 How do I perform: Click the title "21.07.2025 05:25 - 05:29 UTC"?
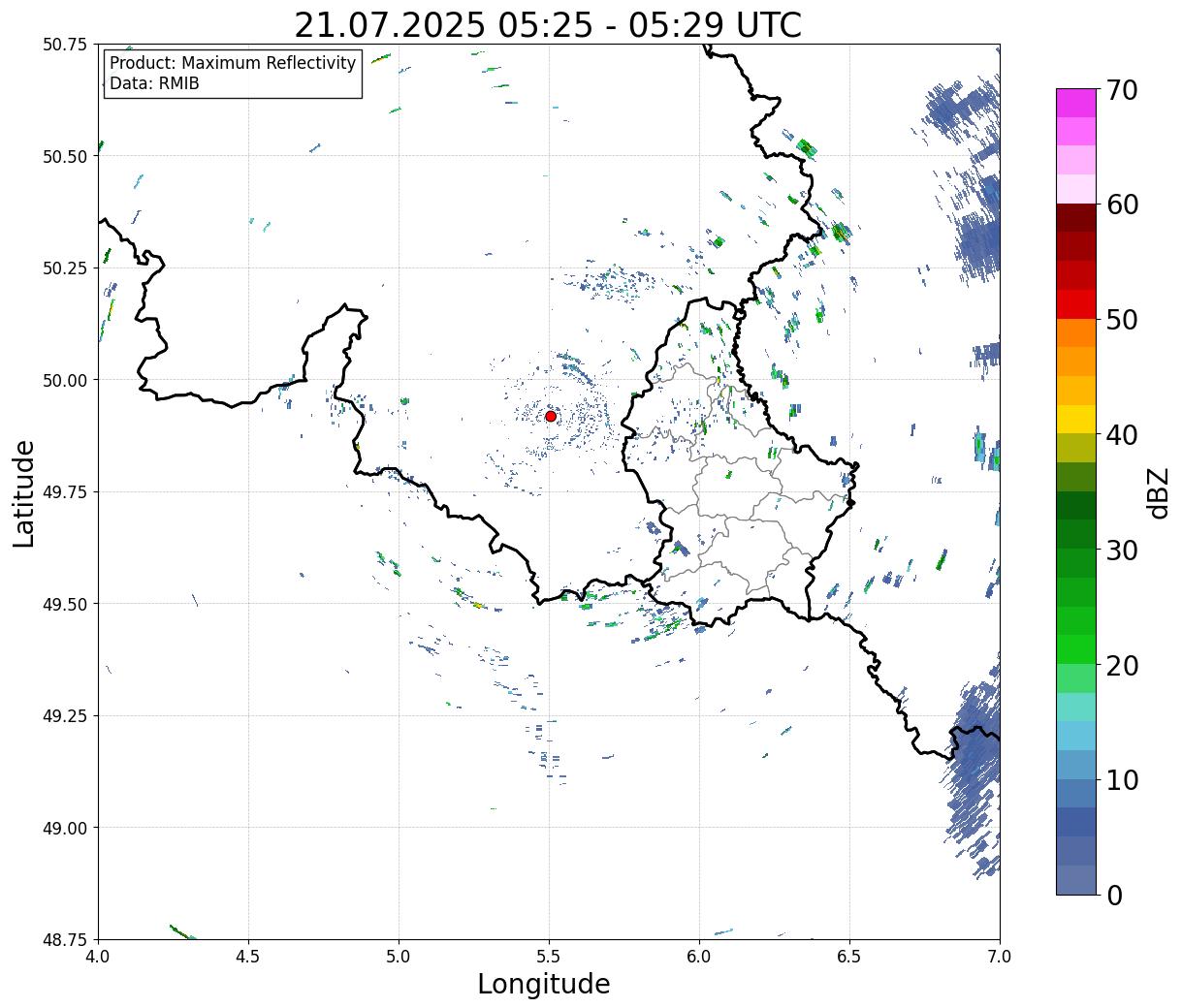coord(548,24)
